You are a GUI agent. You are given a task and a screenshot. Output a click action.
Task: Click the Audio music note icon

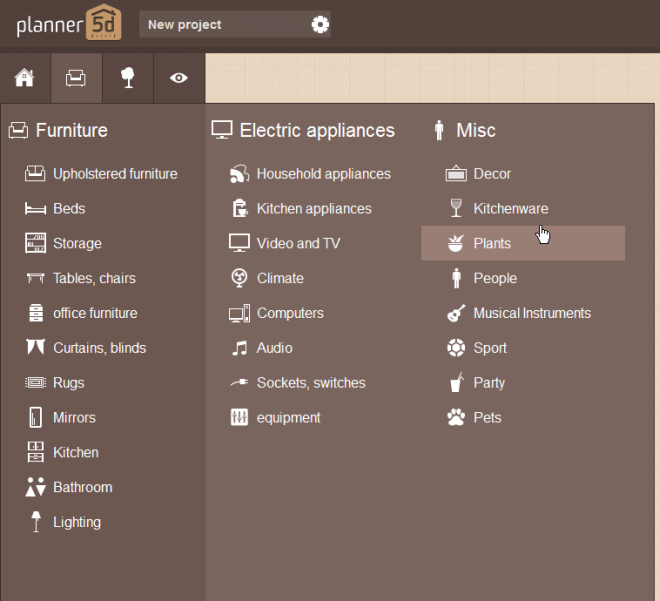click(x=240, y=348)
